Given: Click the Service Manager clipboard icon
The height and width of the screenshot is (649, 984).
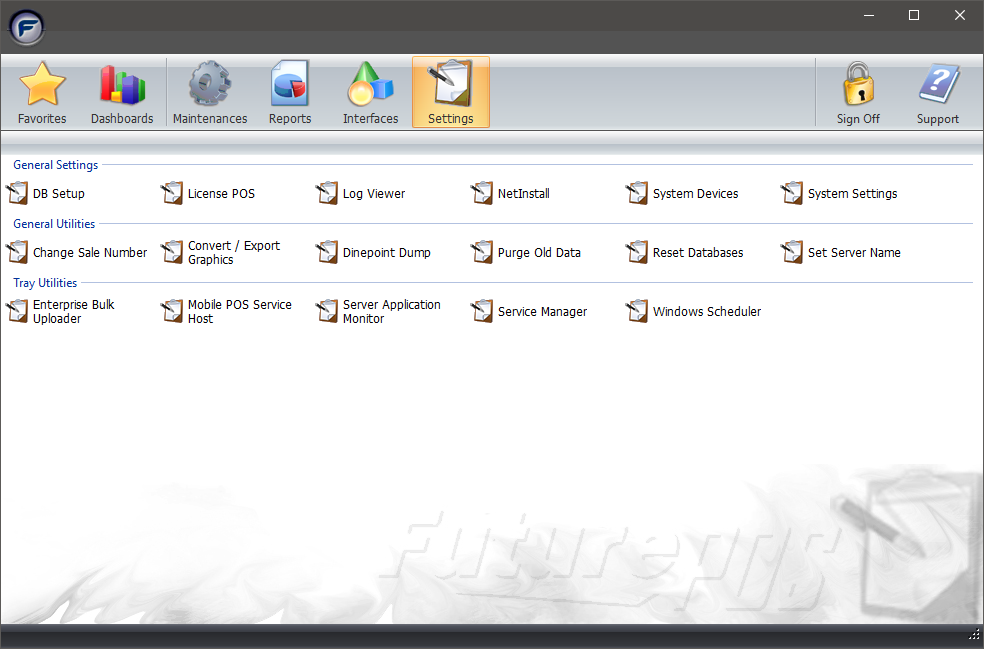Looking at the screenshot, I should coord(482,311).
